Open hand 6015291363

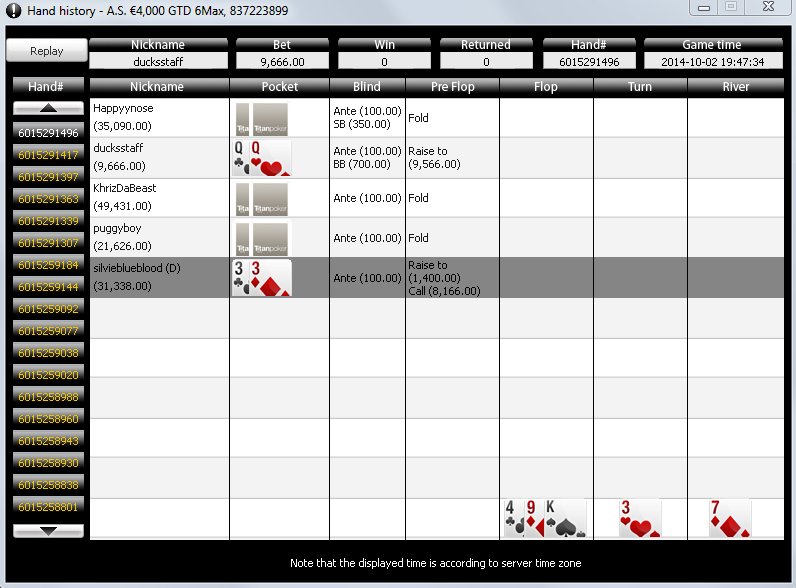point(48,199)
